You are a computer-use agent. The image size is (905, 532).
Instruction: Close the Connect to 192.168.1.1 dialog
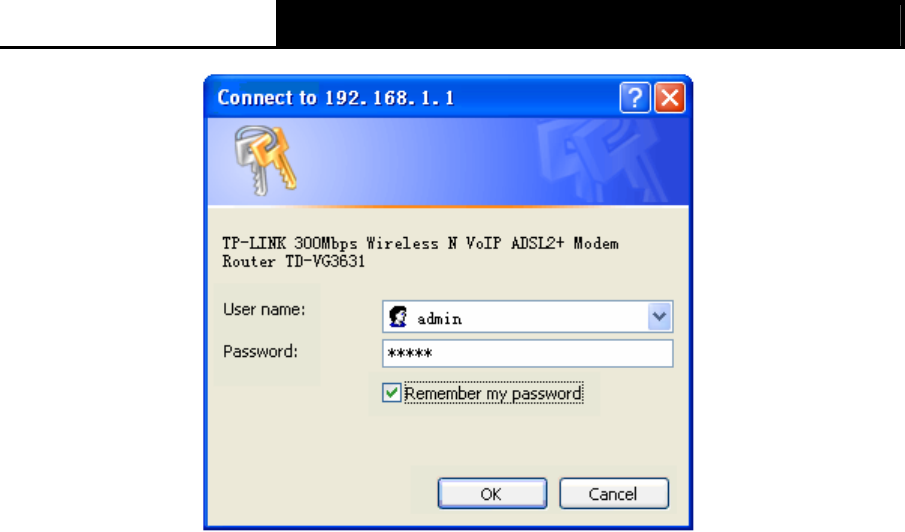click(x=670, y=98)
